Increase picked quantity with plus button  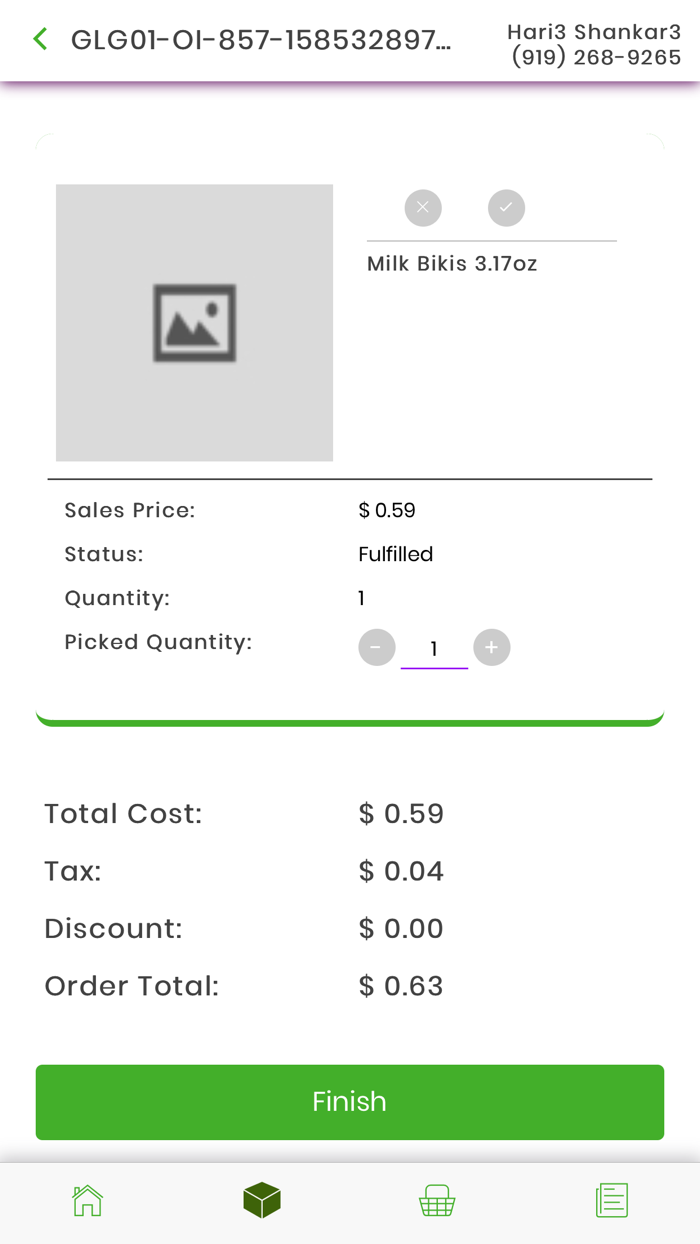tap(491, 648)
